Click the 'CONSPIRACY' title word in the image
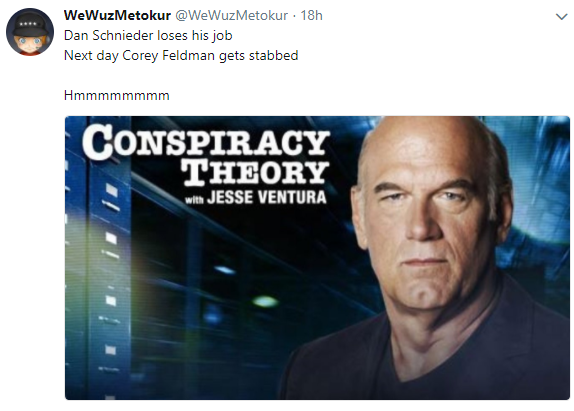Viewport: 574px width, 411px height. 206,141
